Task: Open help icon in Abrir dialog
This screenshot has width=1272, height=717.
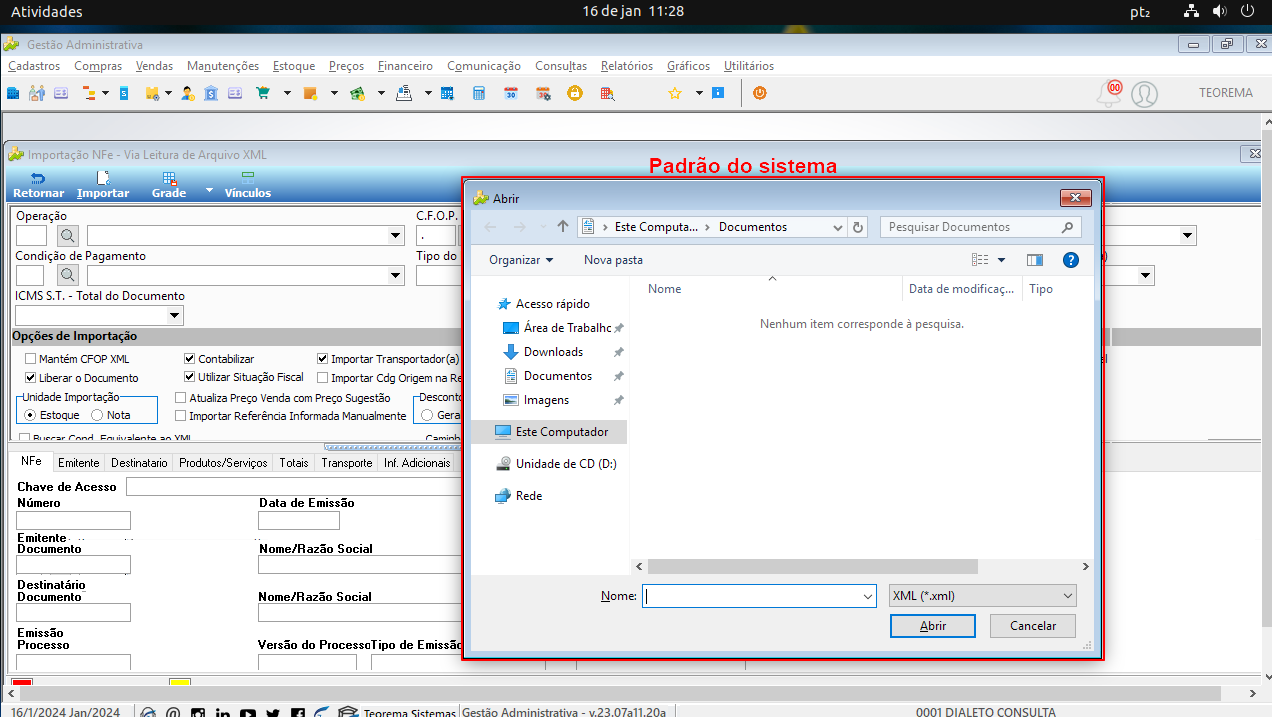Action: [x=1071, y=260]
